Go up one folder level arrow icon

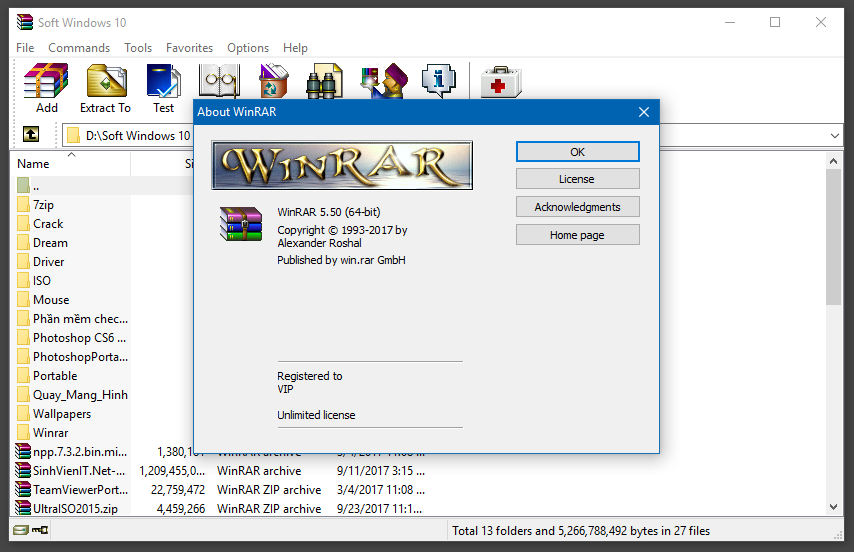30,134
